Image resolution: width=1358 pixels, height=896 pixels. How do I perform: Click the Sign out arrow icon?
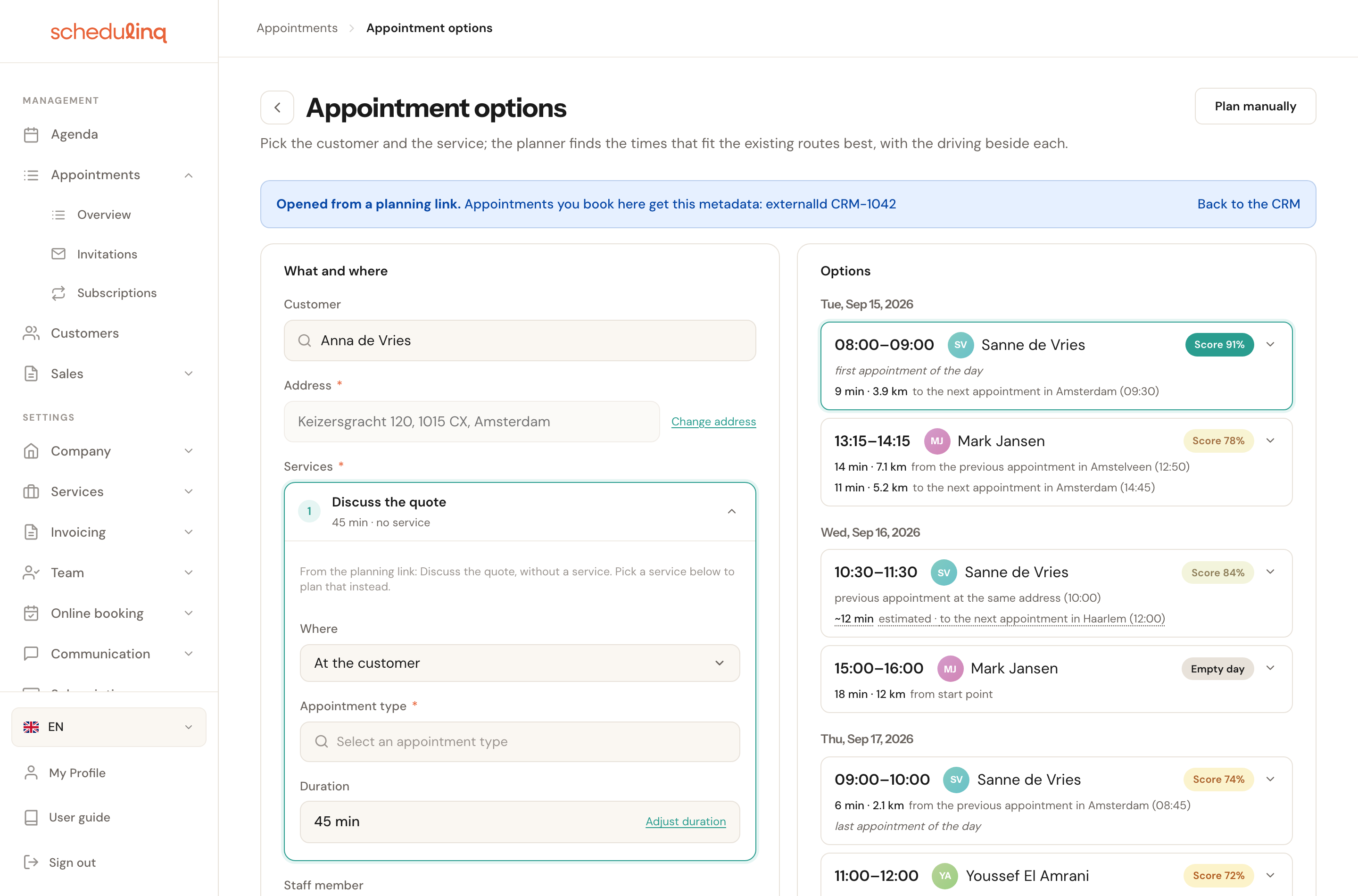point(31,863)
